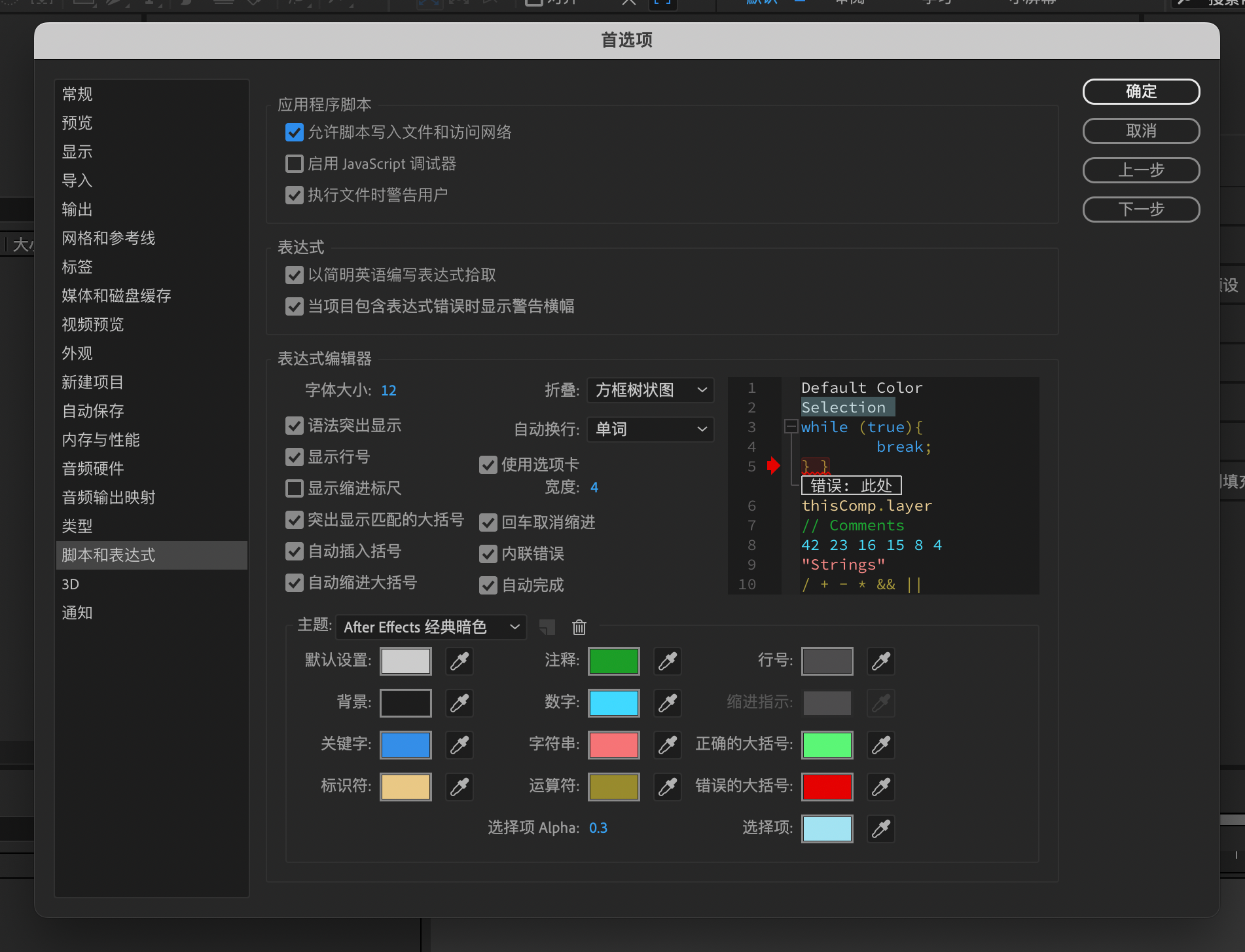
Task: Click the 下一步 button
Action: click(x=1141, y=210)
